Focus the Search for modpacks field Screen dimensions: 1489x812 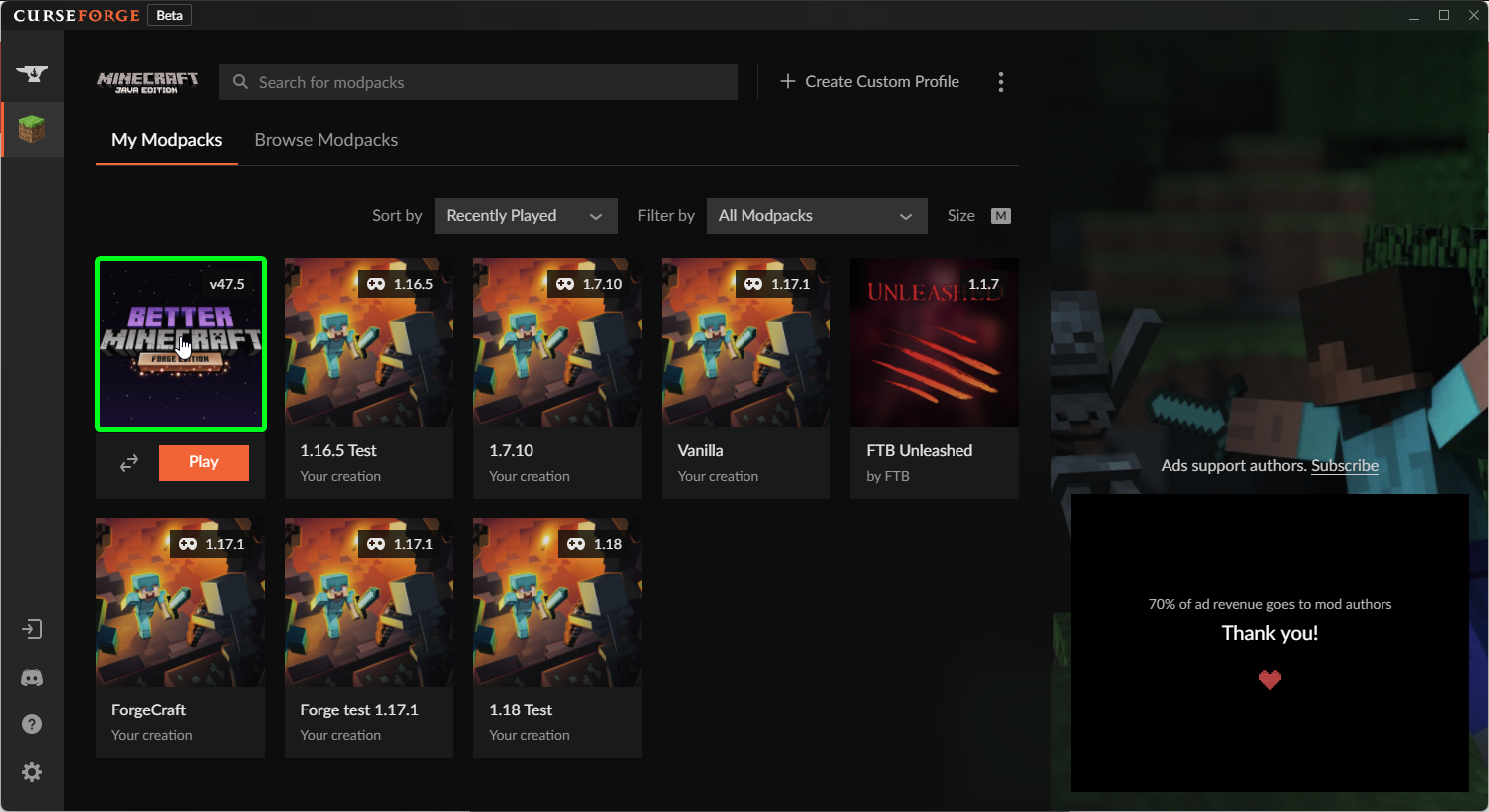[478, 82]
